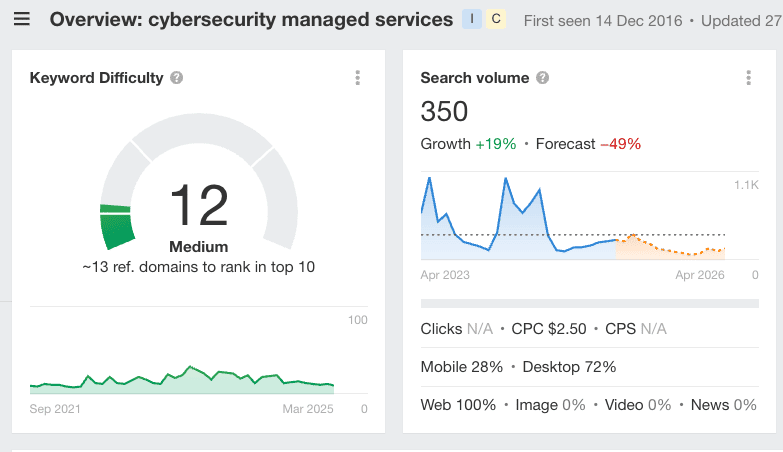Image resolution: width=783 pixels, height=452 pixels.
Task: Click the Web 100% metric
Action: (x=458, y=405)
